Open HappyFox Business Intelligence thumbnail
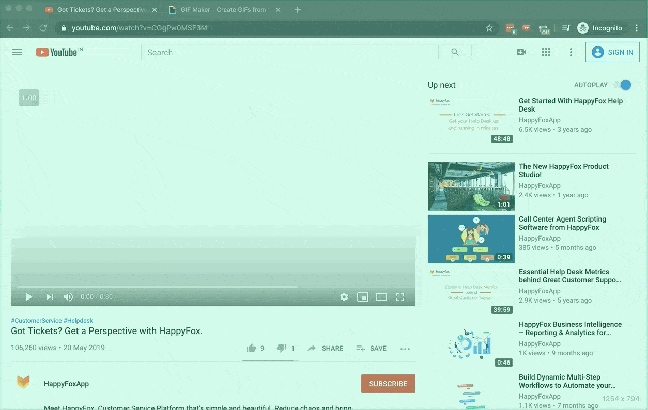 click(471, 344)
